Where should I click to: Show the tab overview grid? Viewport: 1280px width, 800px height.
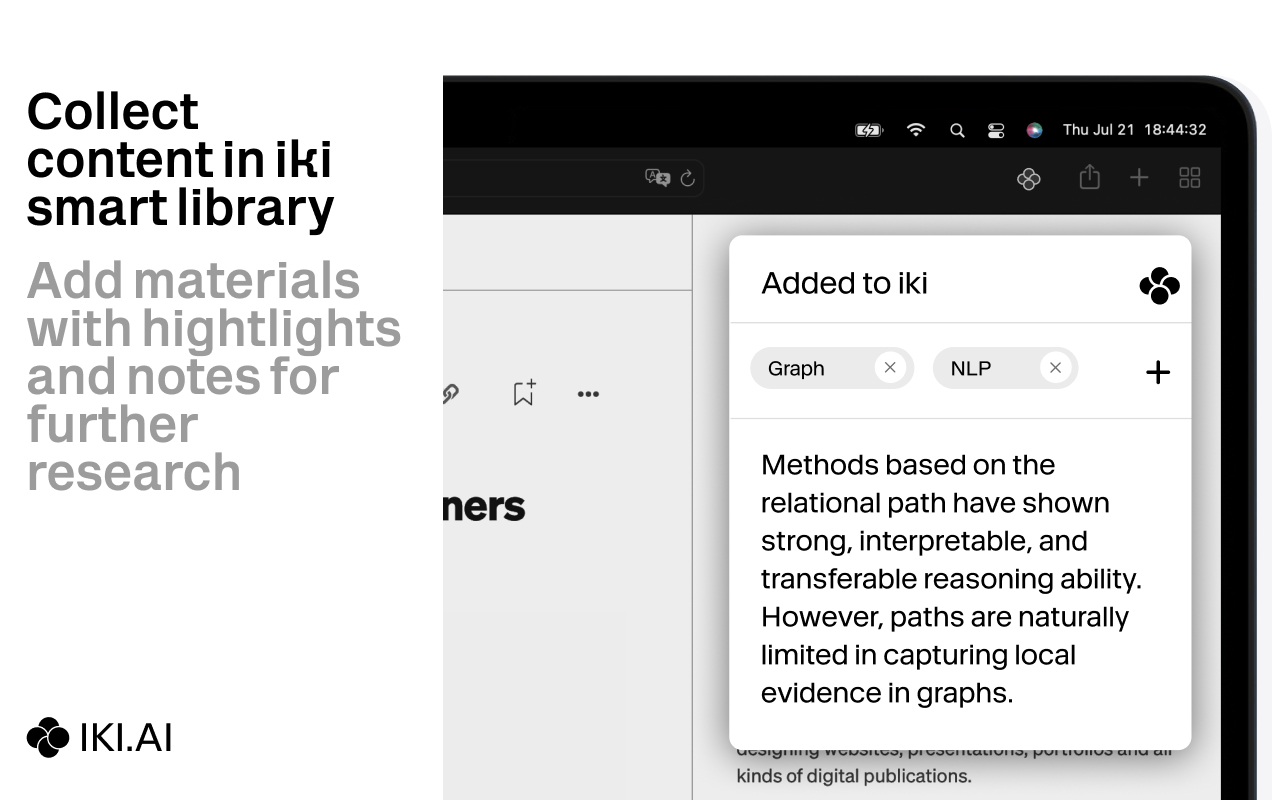(1189, 177)
